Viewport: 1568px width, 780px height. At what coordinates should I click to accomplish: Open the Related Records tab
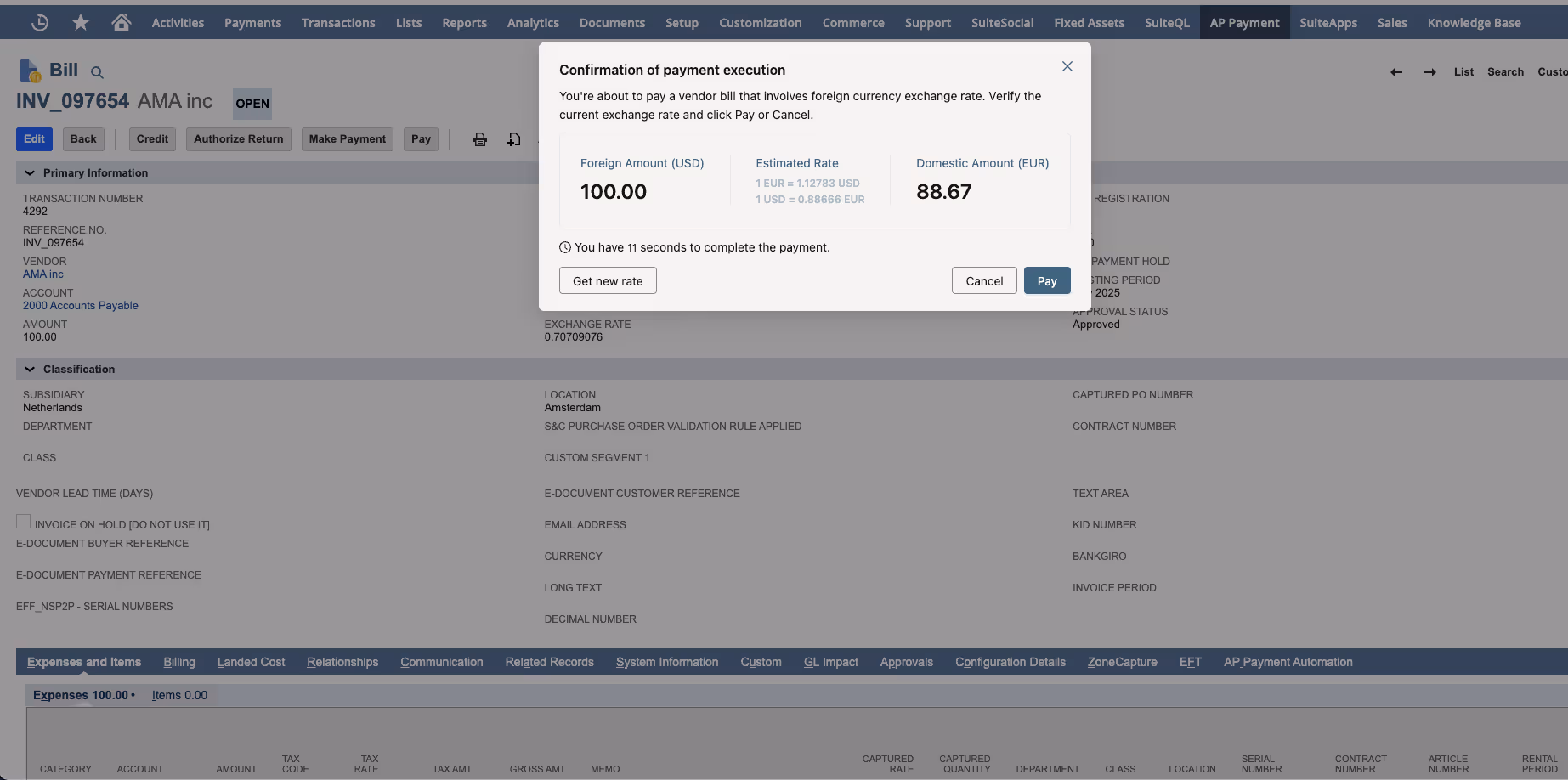tap(549, 662)
